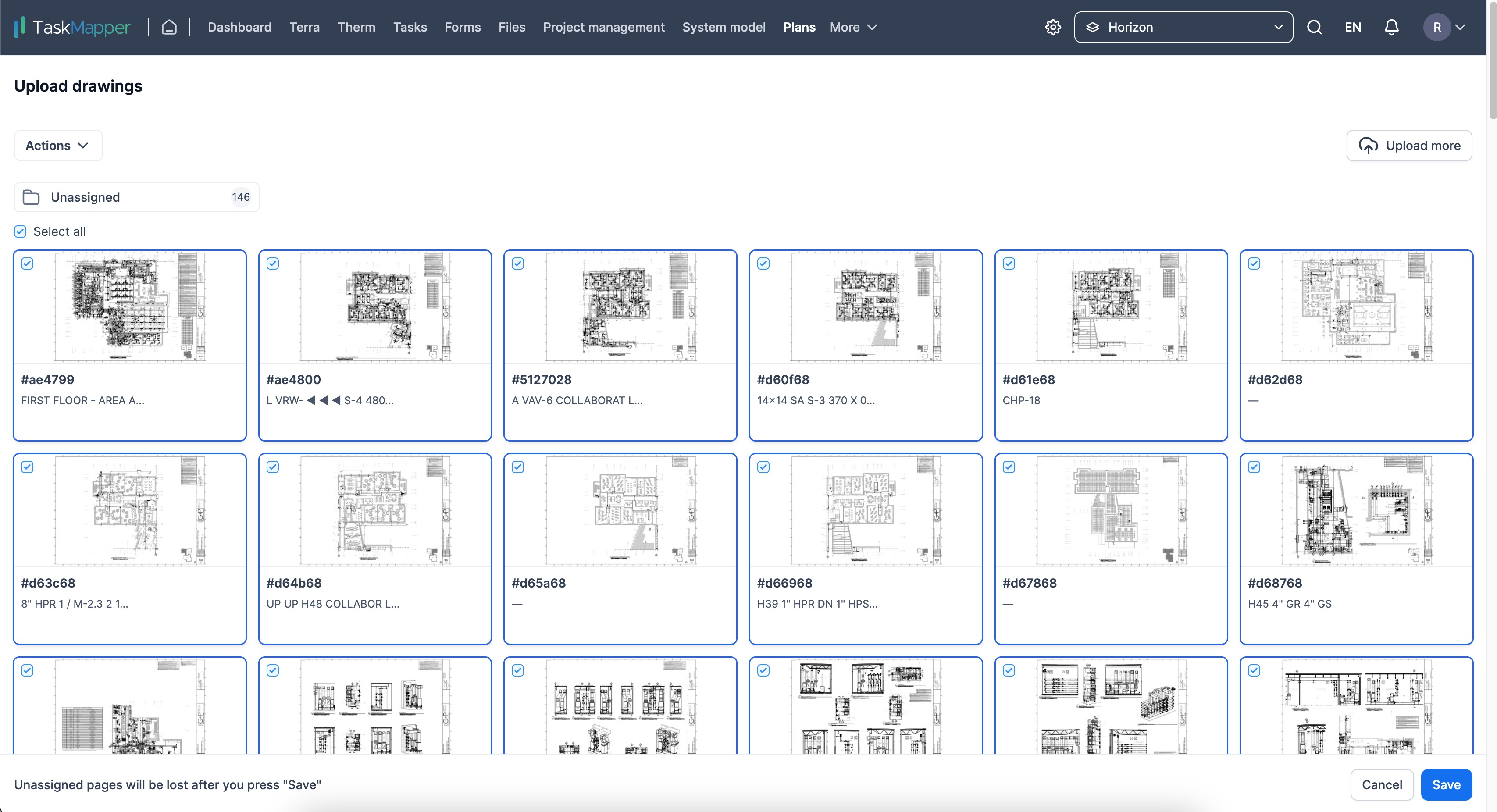Viewport: 1497px width, 812px height.
Task: Open the Horizon project dropdown
Action: [x=1183, y=27]
